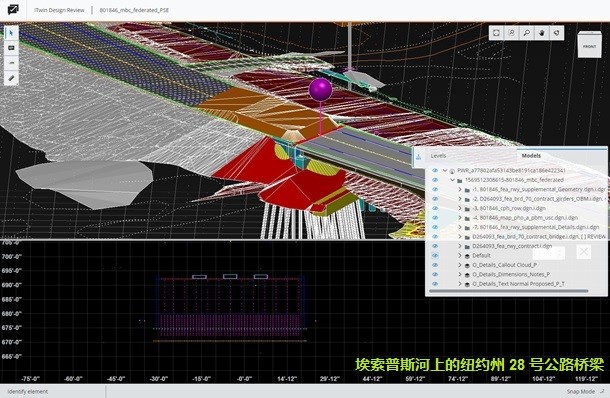
Task: Activate the Select element arrow tool
Action: [11, 33]
